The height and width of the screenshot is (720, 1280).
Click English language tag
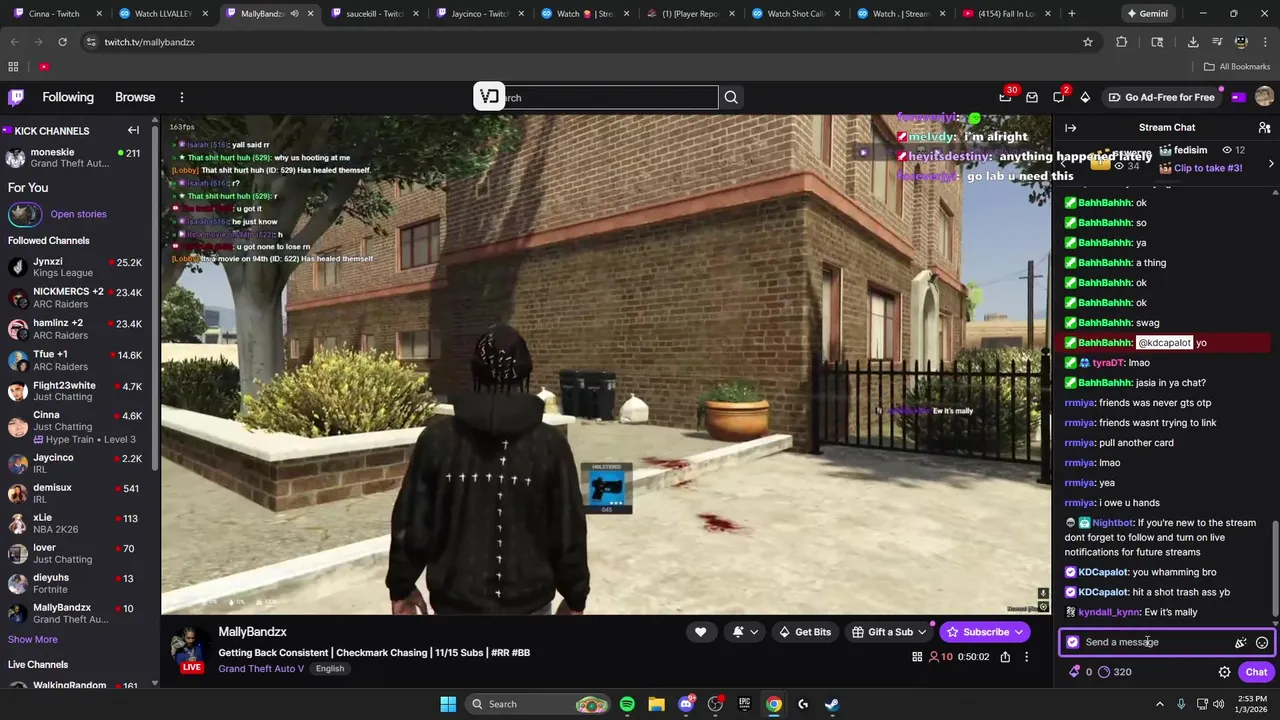pos(330,668)
